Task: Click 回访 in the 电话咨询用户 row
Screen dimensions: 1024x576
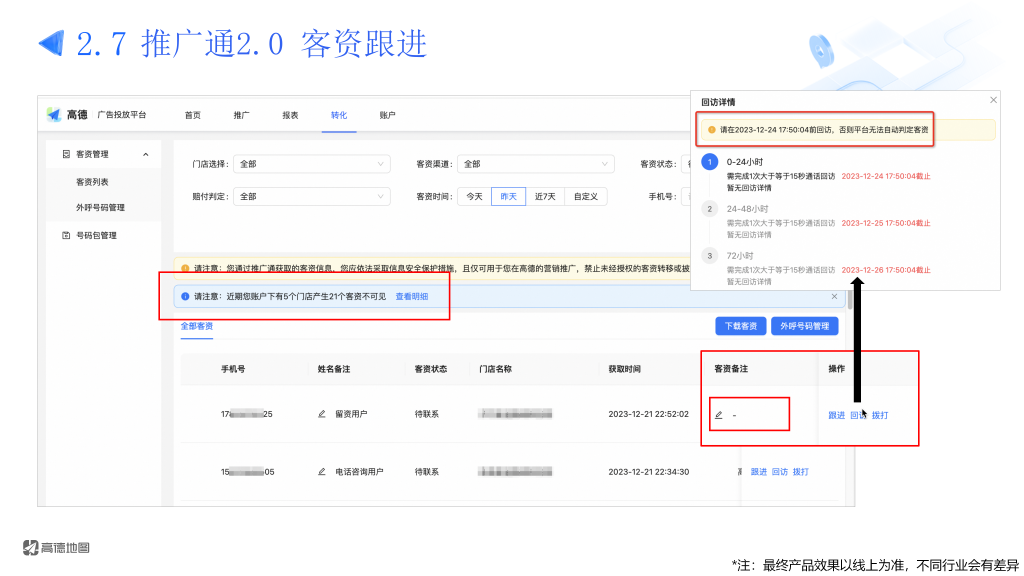Action: pos(780,472)
